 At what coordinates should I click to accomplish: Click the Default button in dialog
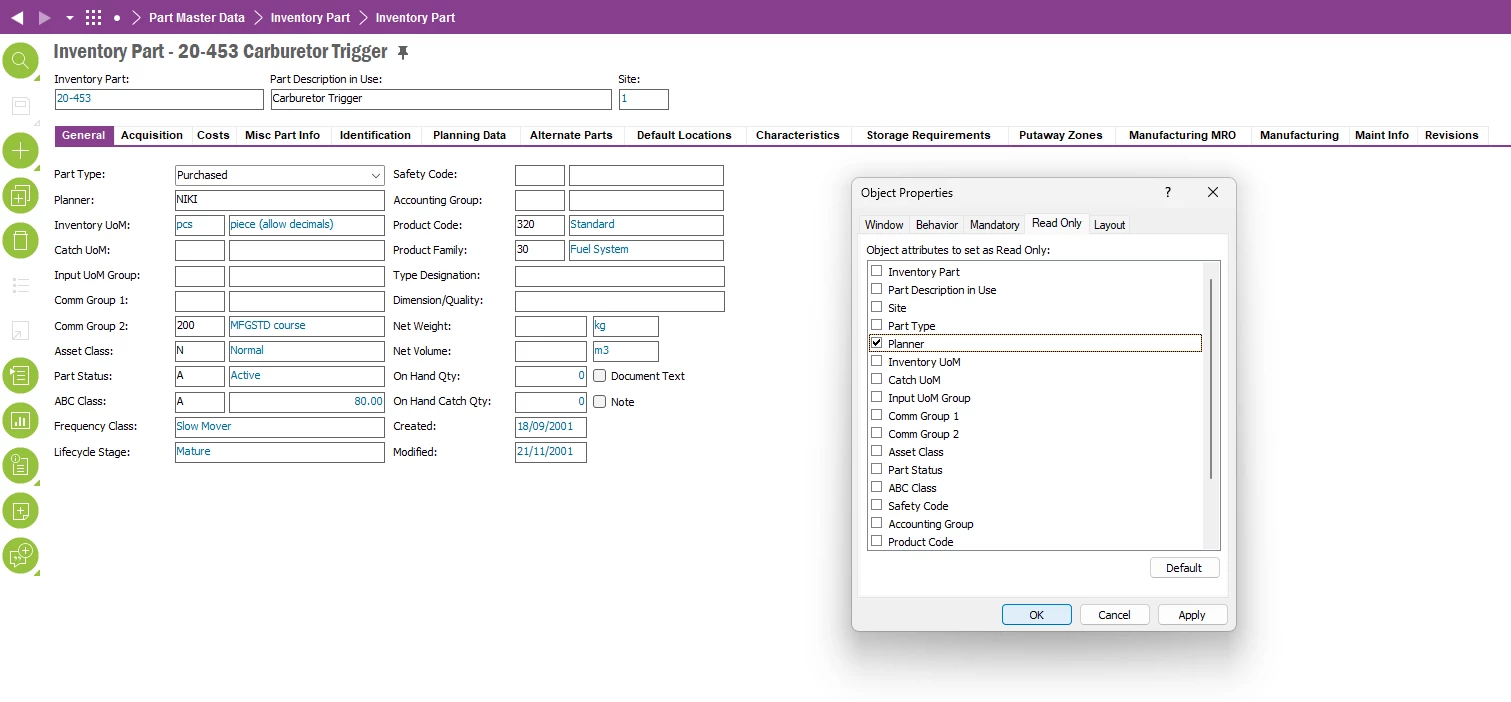coord(1184,568)
